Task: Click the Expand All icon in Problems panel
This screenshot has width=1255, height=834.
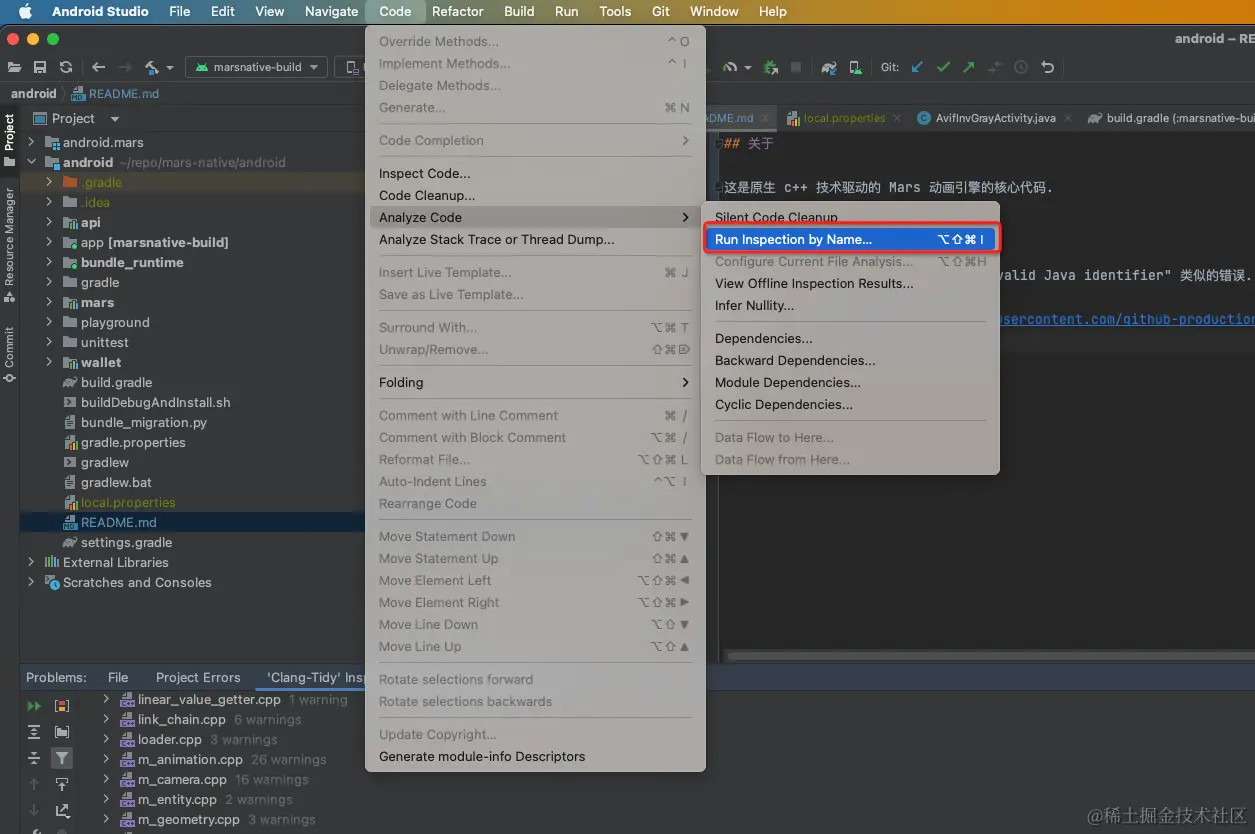Action: [34, 732]
